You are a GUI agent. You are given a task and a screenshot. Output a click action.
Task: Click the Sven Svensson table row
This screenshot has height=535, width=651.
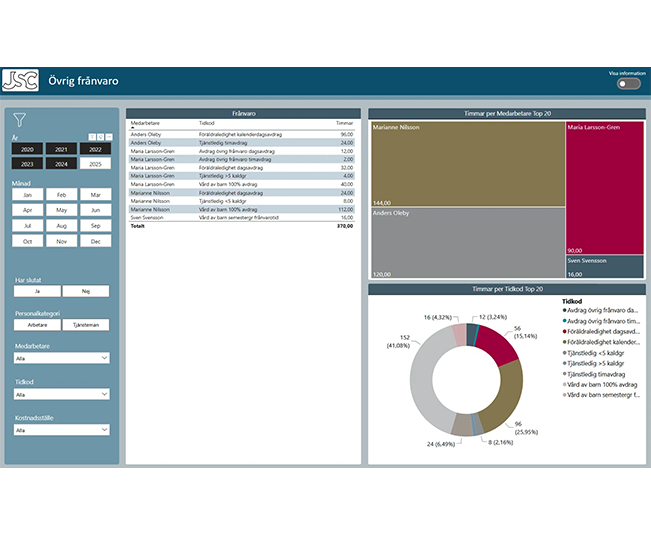(242, 217)
